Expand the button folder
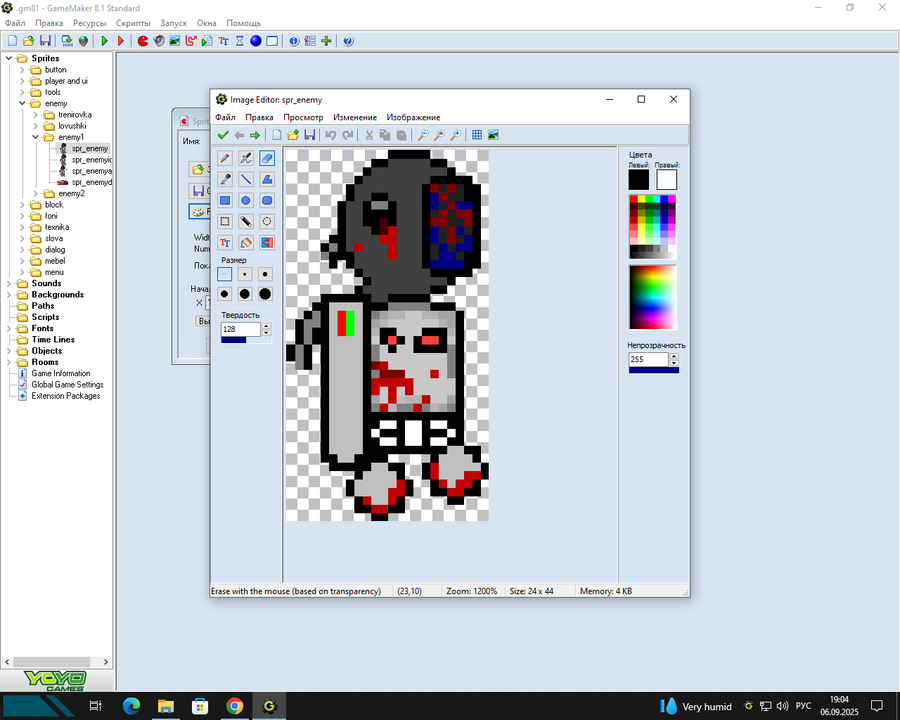Image resolution: width=900 pixels, height=720 pixels. pos(22,69)
